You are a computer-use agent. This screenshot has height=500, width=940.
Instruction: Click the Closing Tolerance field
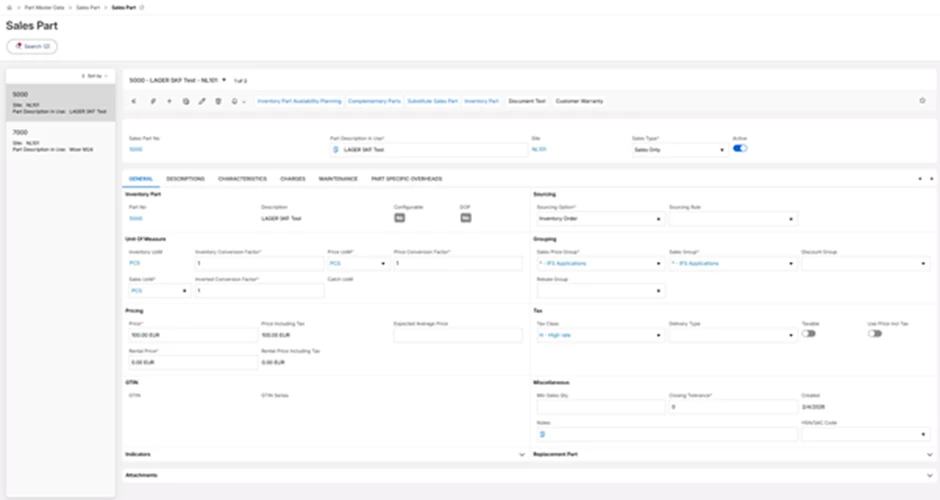[733, 406]
